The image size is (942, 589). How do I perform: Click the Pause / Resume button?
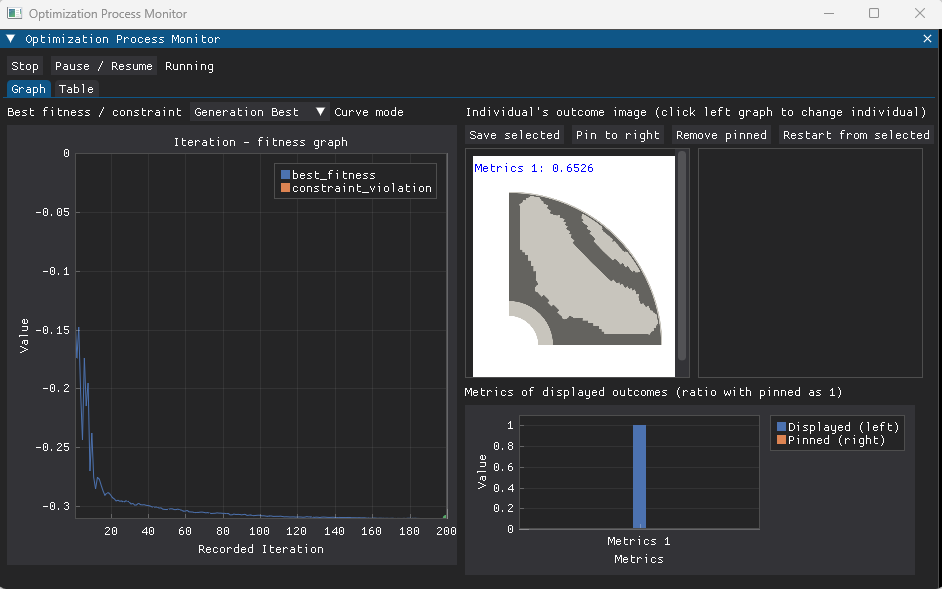coord(103,66)
